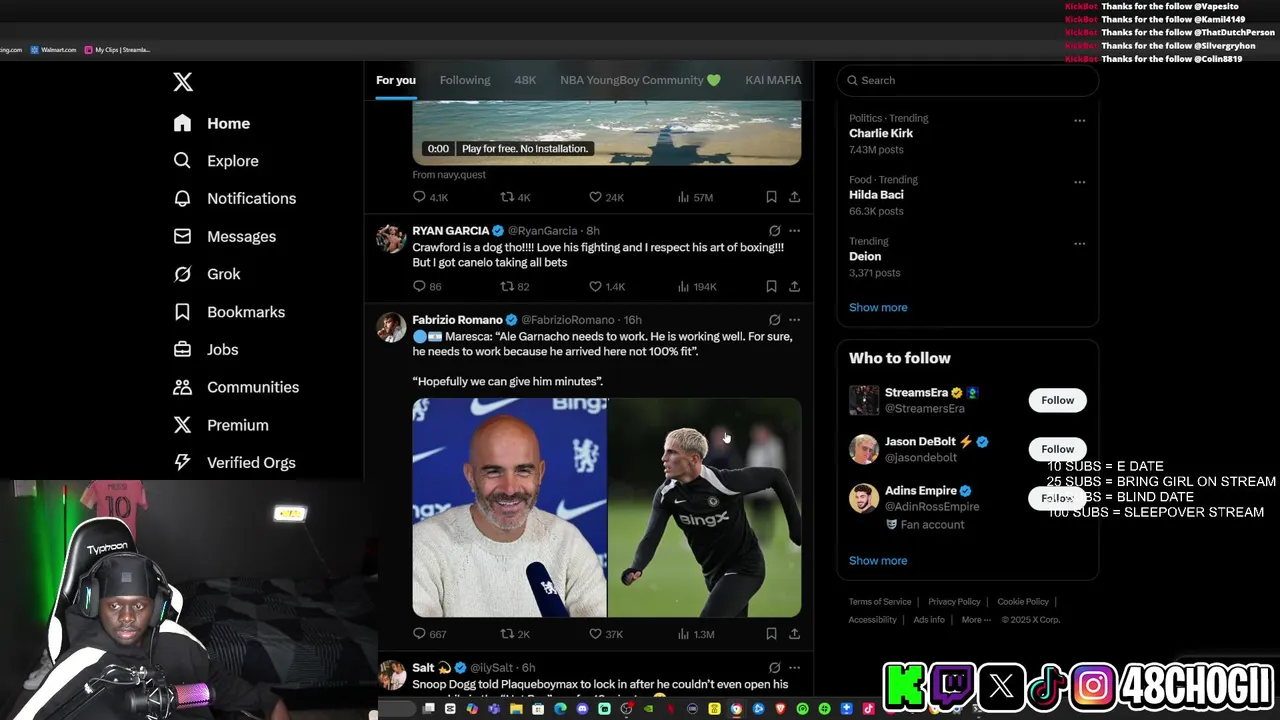1280x720 pixels.
Task: Open Home in the sidebar
Action: point(212,123)
